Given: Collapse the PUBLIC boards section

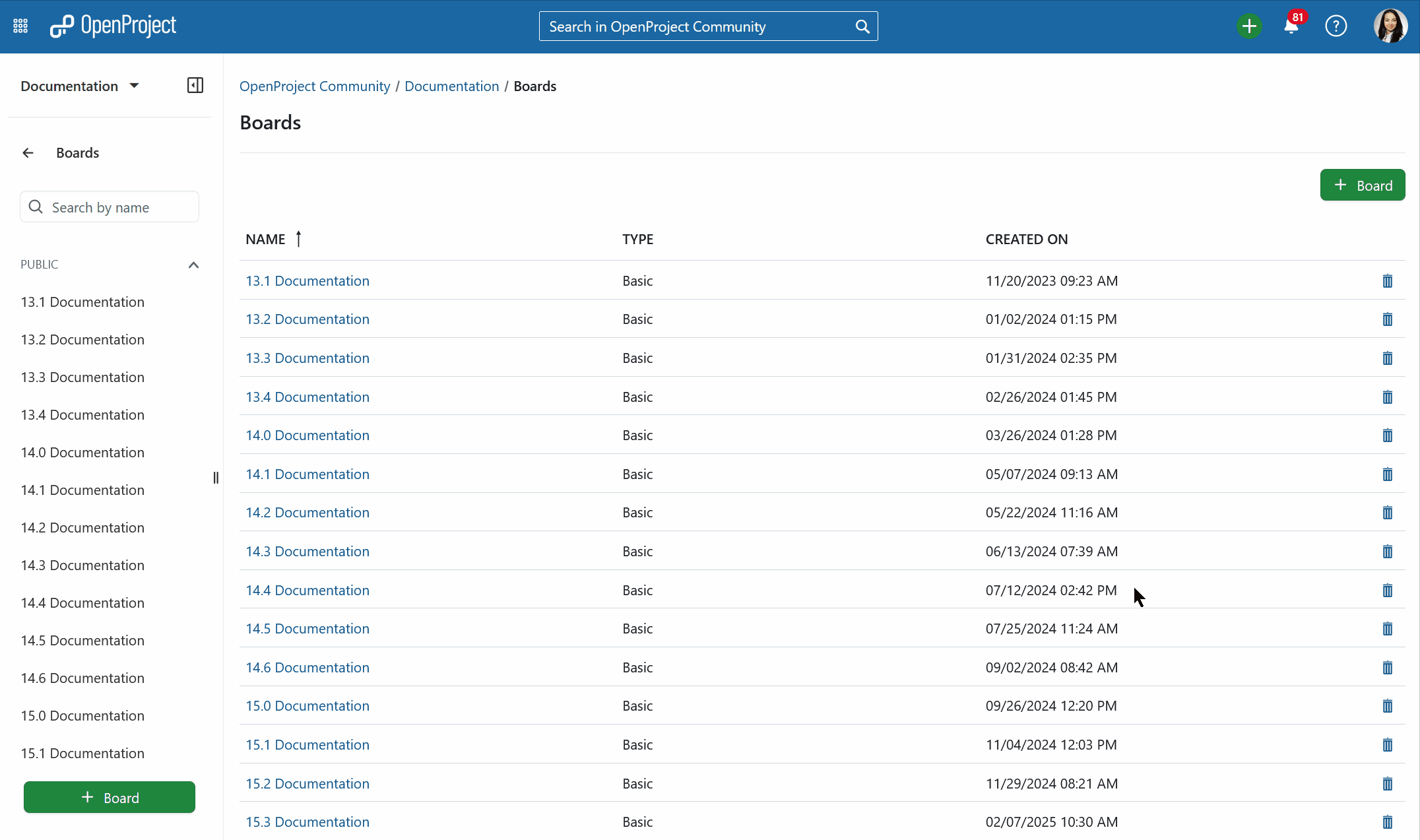Looking at the screenshot, I should tap(193, 265).
